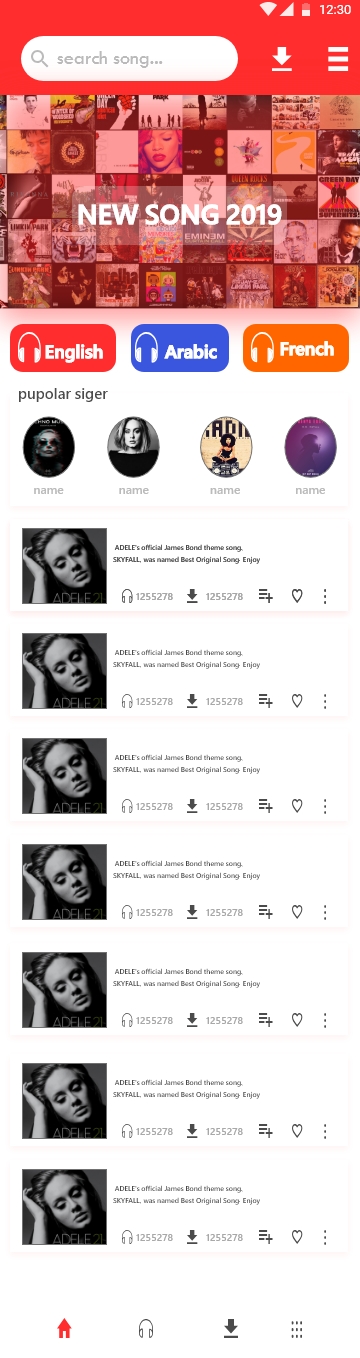This screenshot has height=1358, width=360.
Task: Open the grid apps tab in bottom bar
Action: (297, 1329)
